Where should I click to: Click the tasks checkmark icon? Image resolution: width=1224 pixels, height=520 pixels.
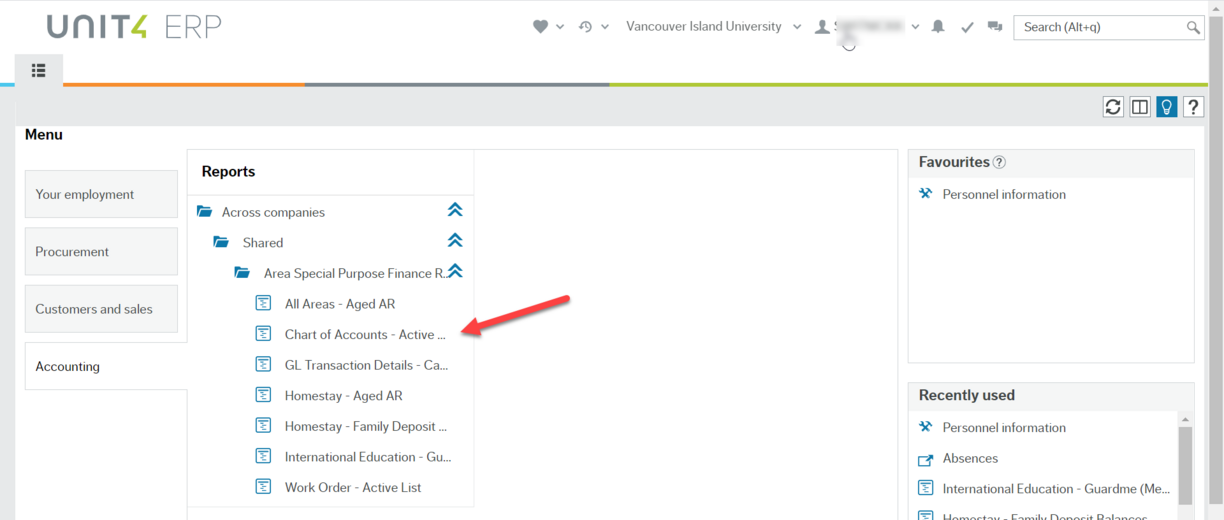click(967, 27)
